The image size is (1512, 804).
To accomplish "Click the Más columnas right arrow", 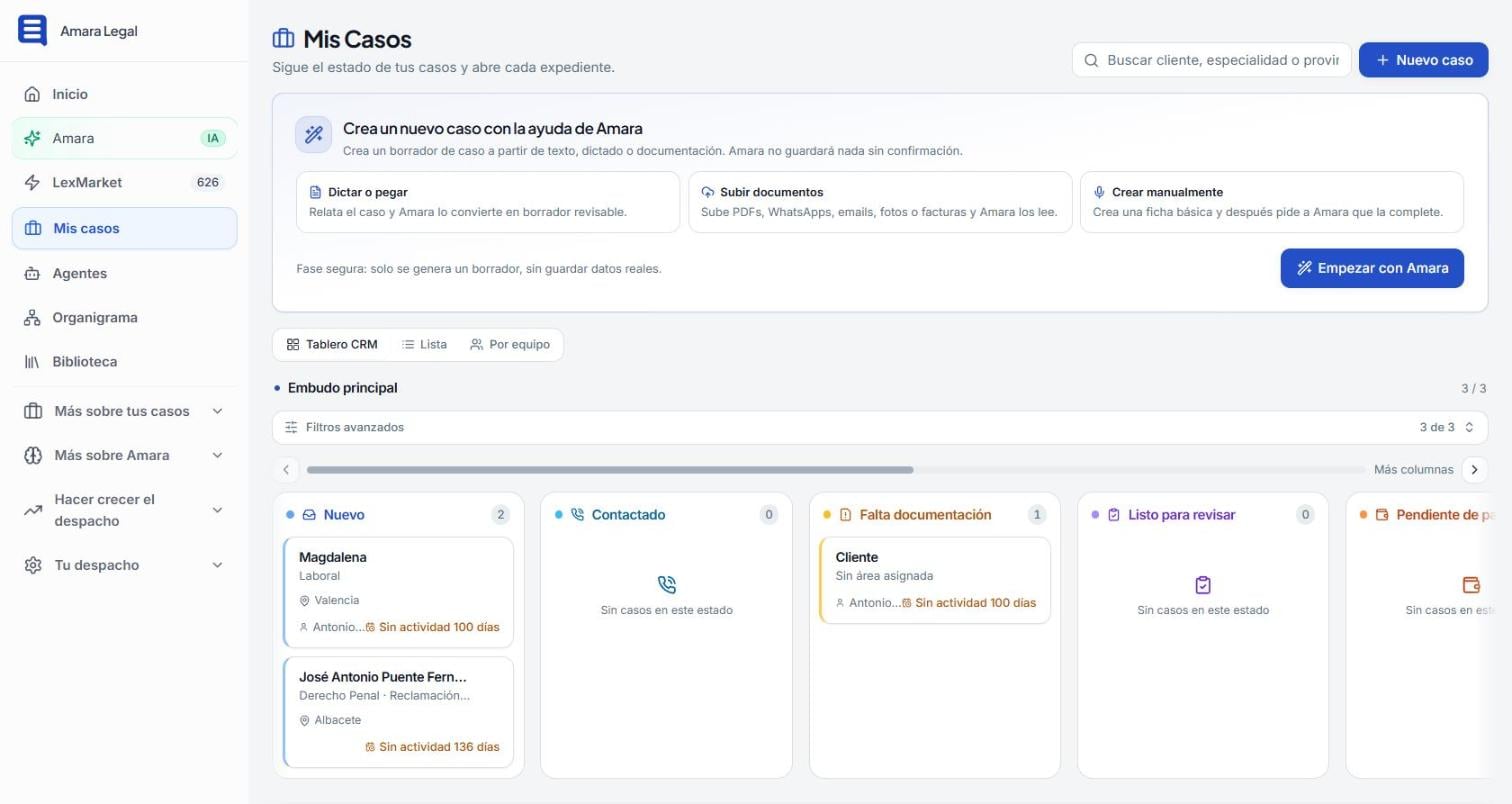I will (1474, 469).
